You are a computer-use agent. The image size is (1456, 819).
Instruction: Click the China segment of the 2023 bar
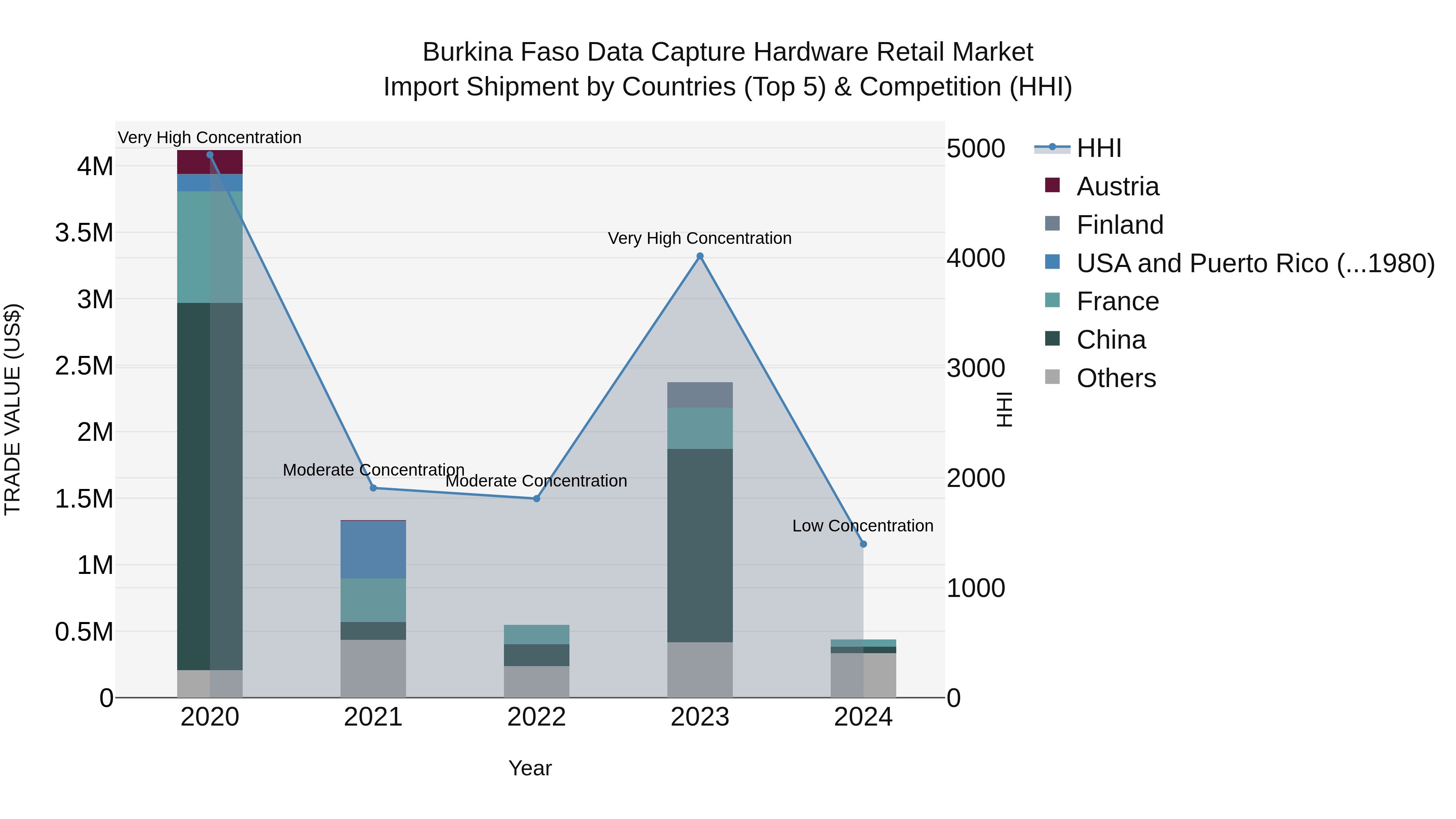pyautogui.click(x=700, y=546)
